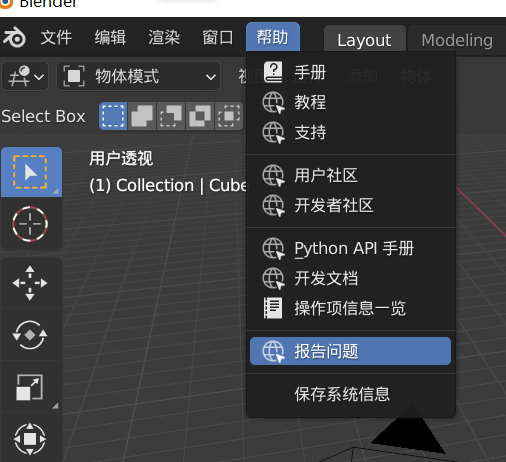Select the Transform tool
Screen dimensions: 506x462
point(30,439)
